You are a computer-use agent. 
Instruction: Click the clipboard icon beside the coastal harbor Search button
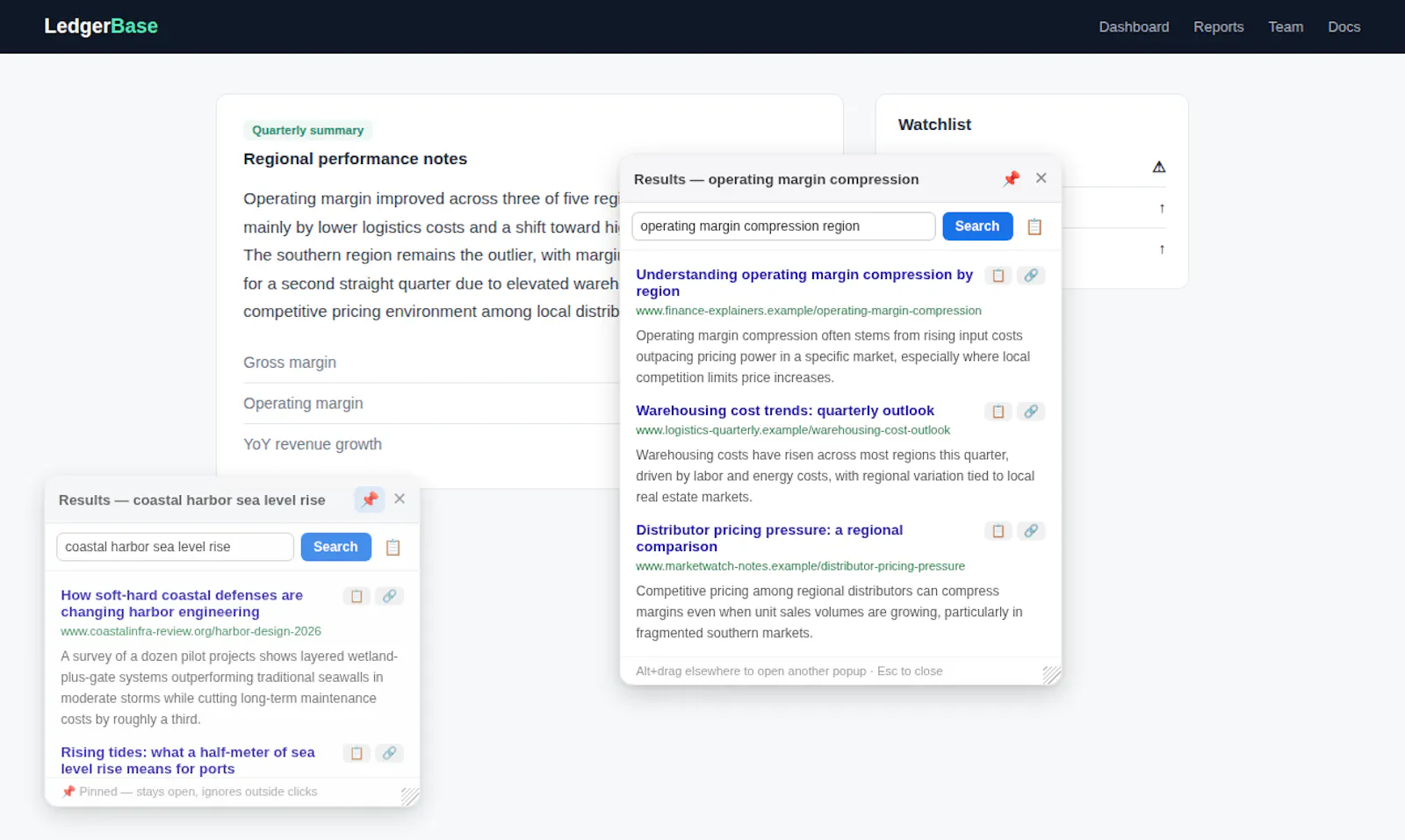(x=393, y=547)
